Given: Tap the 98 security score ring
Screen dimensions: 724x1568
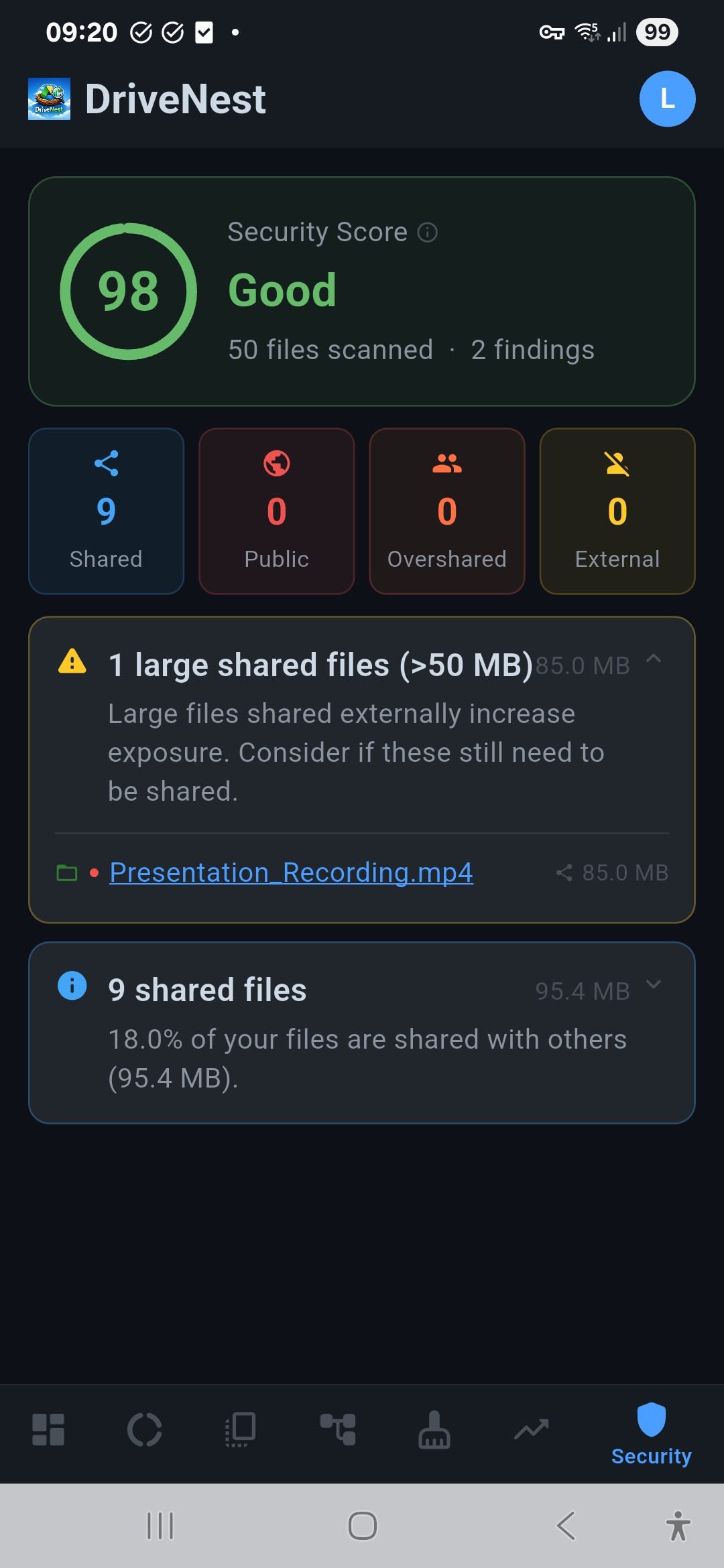Looking at the screenshot, I should click(x=128, y=291).
